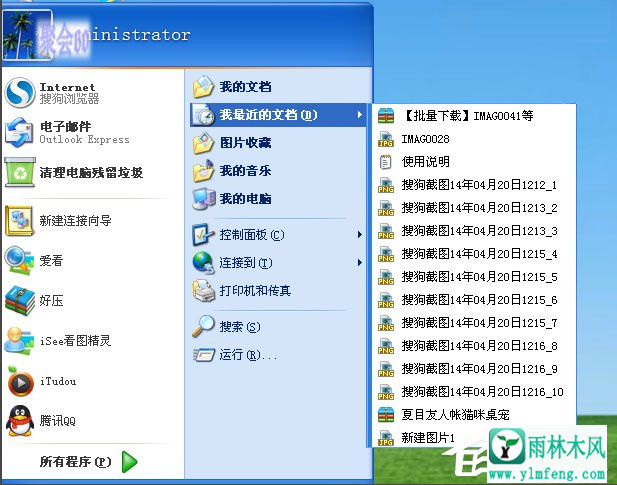This screenshot has height=485, width=617.
Task: Click JPG icon beside IMAG0028
Action: click(386, 139)
